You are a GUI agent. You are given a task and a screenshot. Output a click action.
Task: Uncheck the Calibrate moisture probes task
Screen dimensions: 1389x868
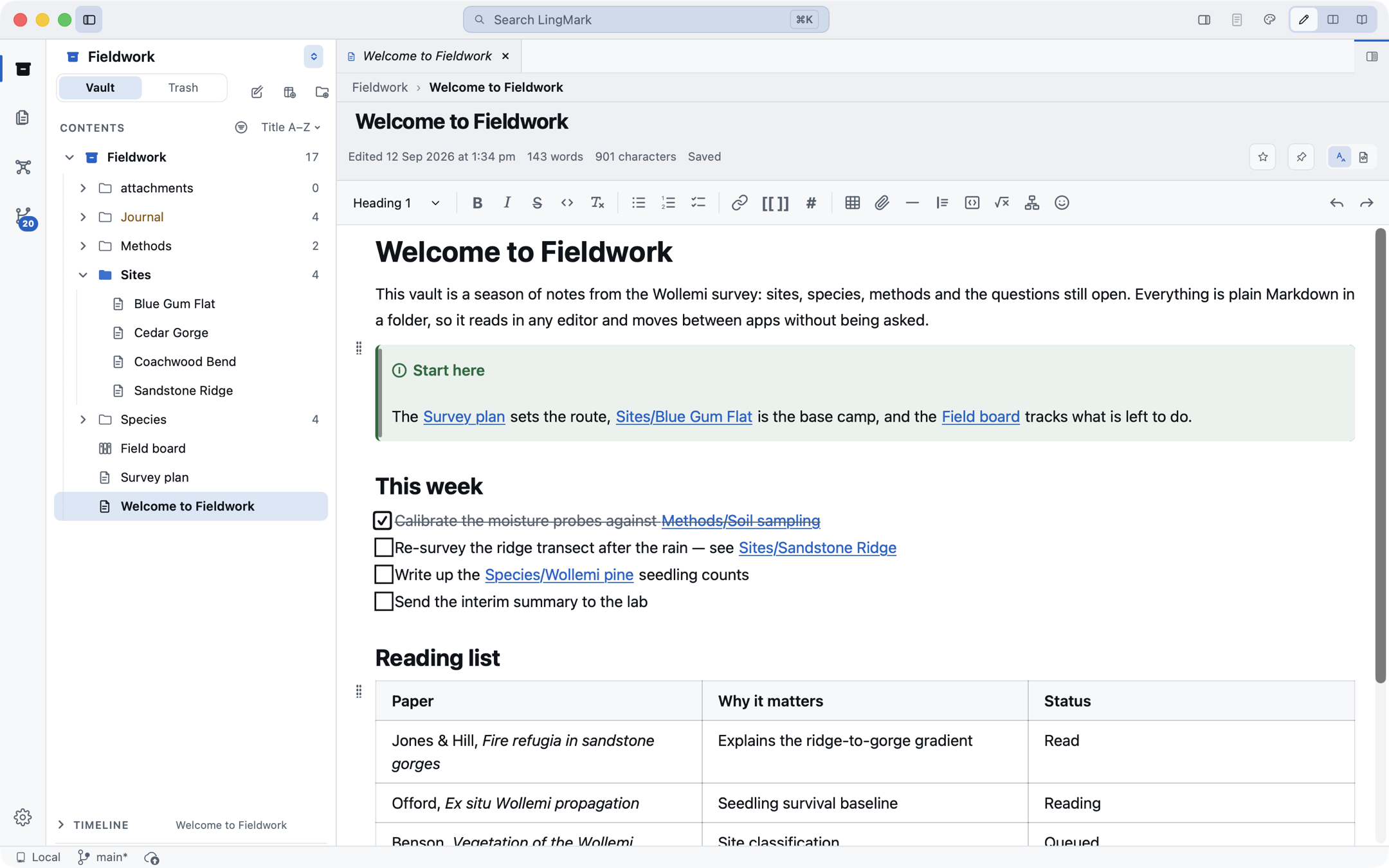(383, 520)
